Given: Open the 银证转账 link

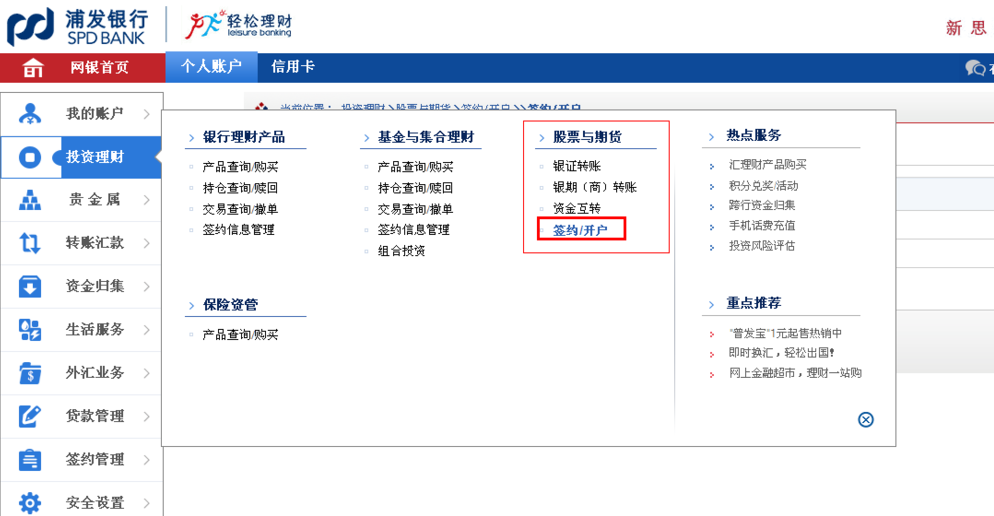Looking at the screenshot, I should (x=577, y=166).
